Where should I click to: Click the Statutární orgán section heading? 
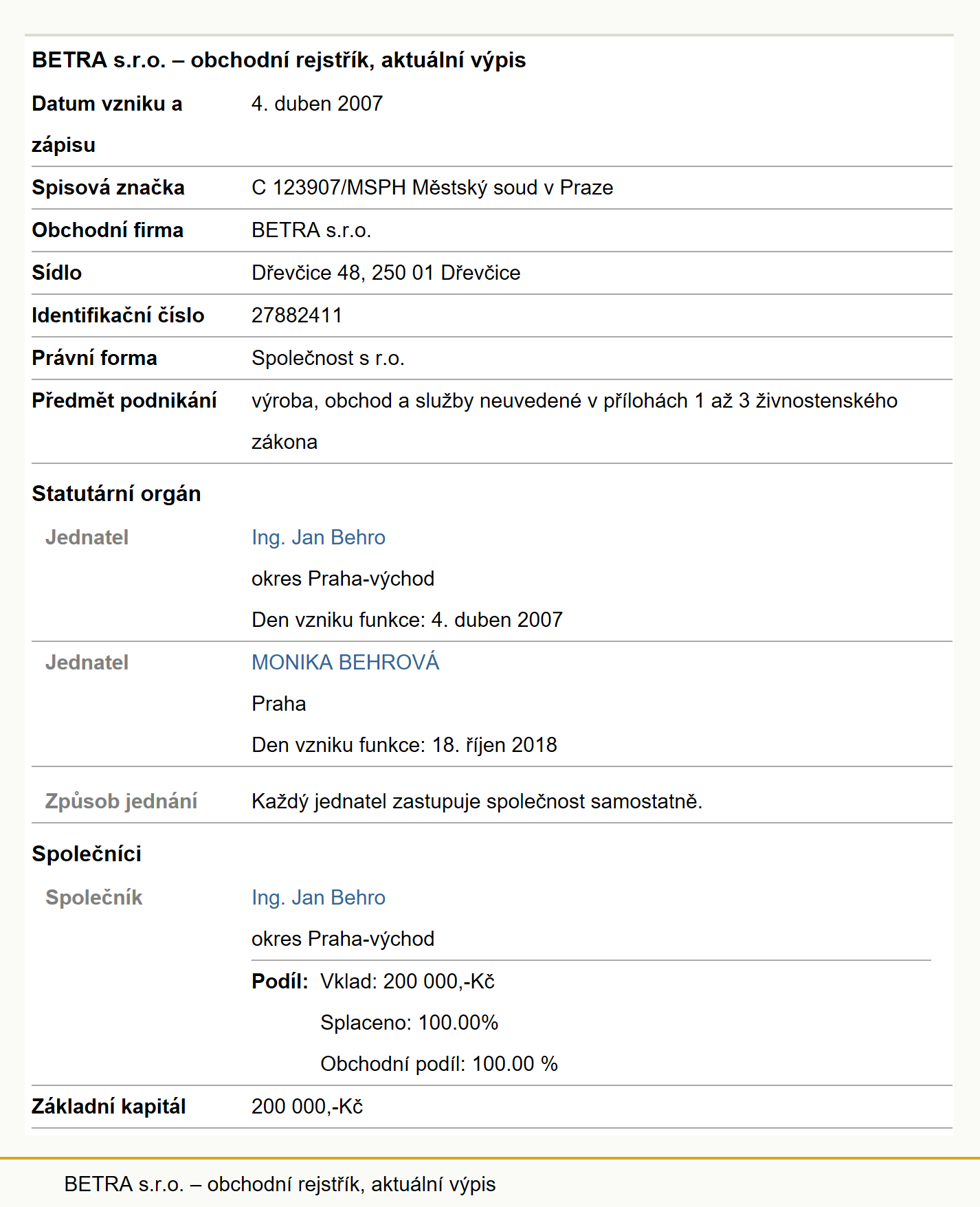(116, 494)
